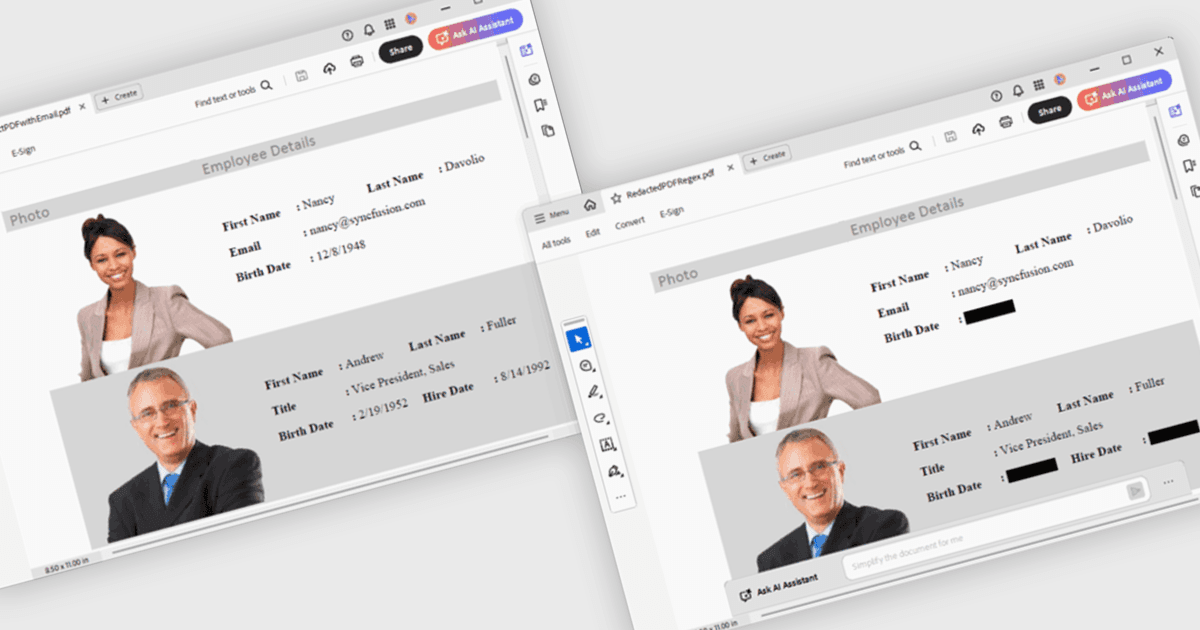Open the E-Sign tab in the left window
Viewport: 1200px width, 630px height.
(23, 152)
